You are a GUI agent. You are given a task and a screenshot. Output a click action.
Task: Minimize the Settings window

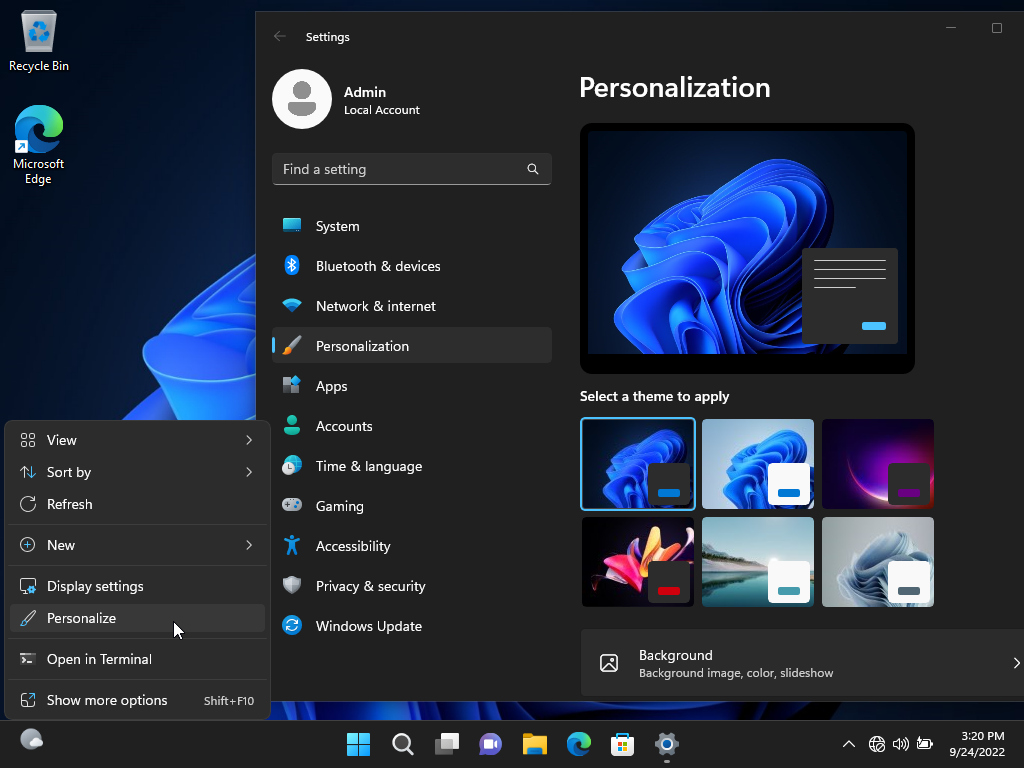pos(951,28)
